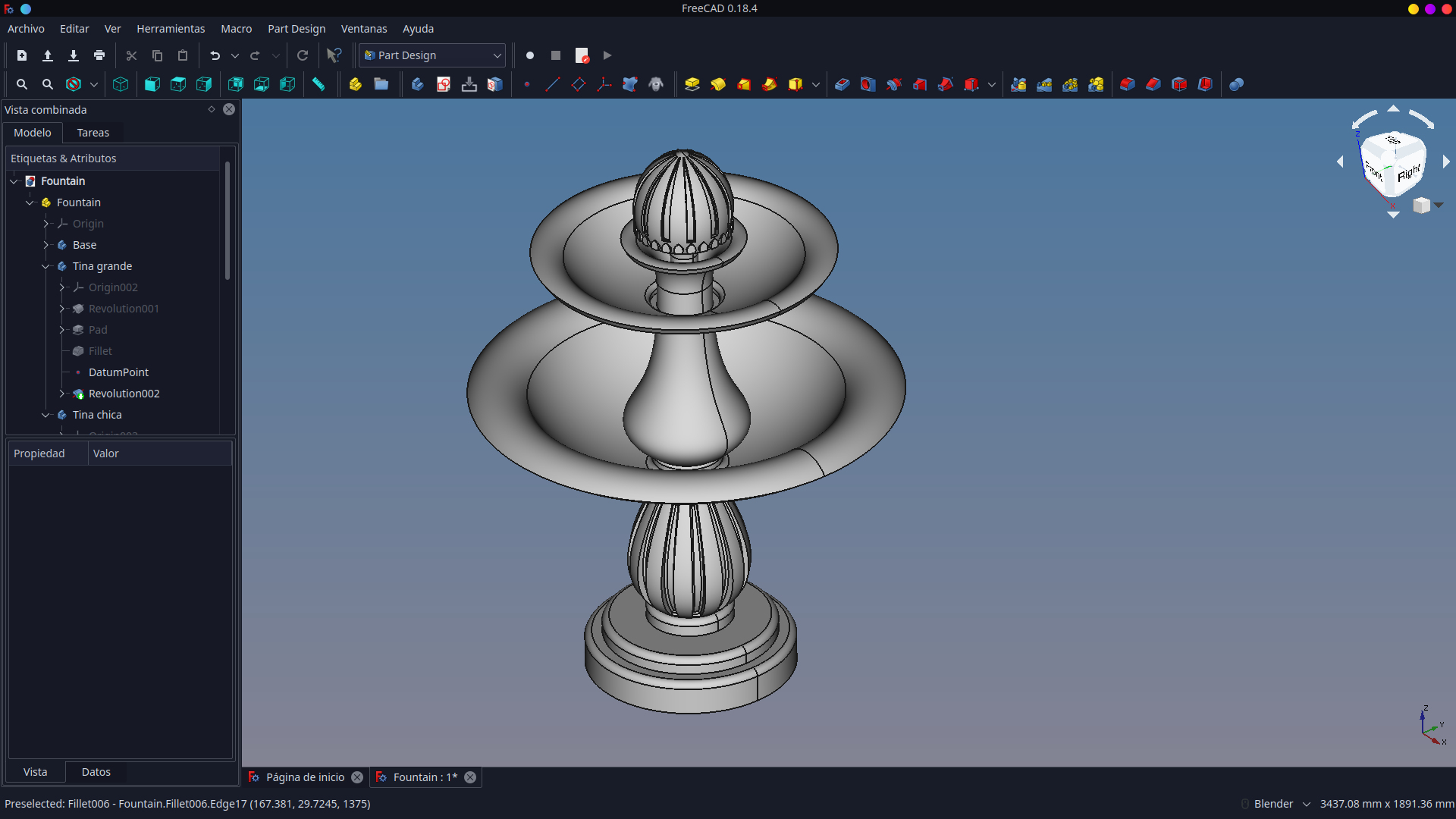
Task: Close the Página de inicio tab
Action: 357,777
